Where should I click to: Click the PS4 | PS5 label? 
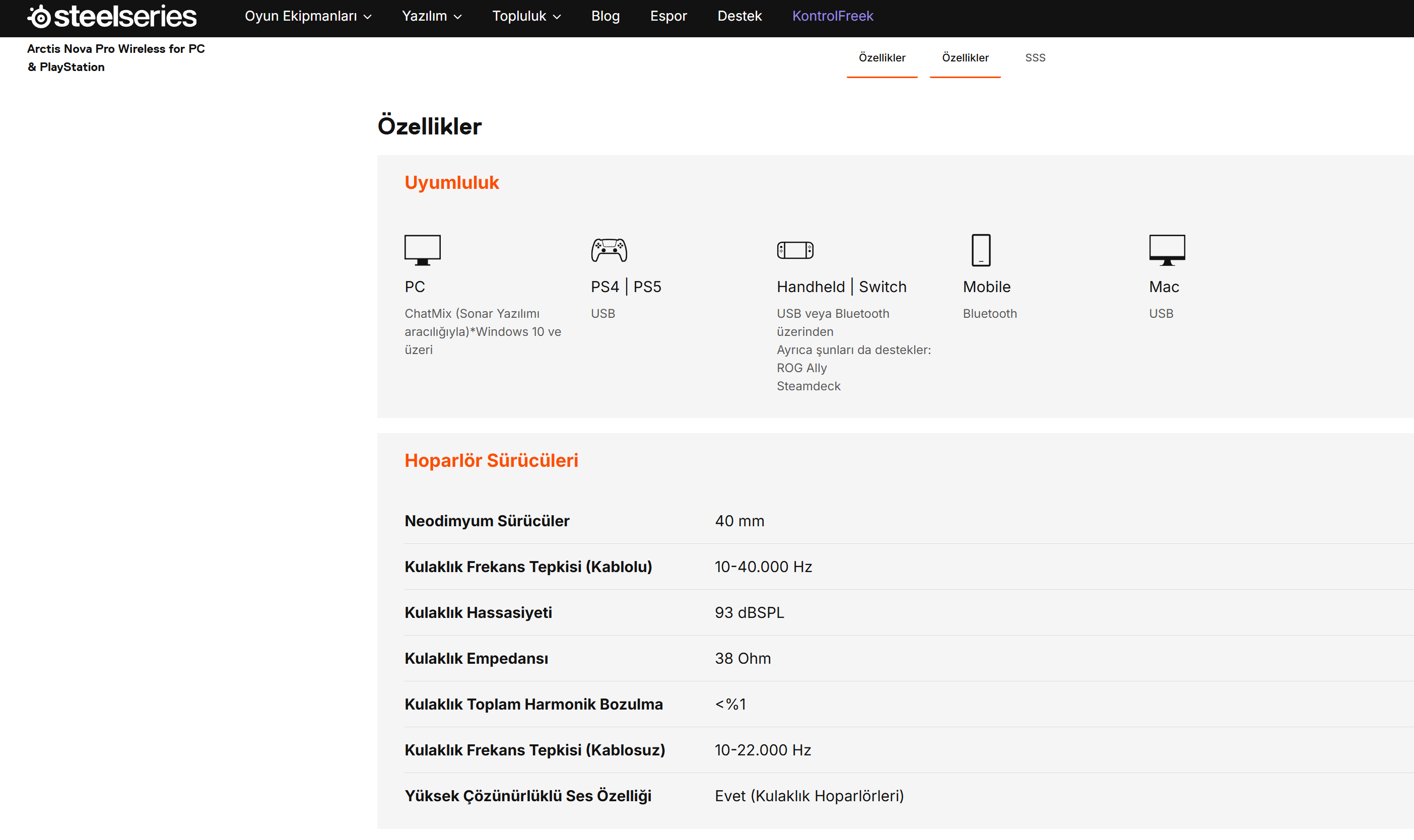coord(626,287)
